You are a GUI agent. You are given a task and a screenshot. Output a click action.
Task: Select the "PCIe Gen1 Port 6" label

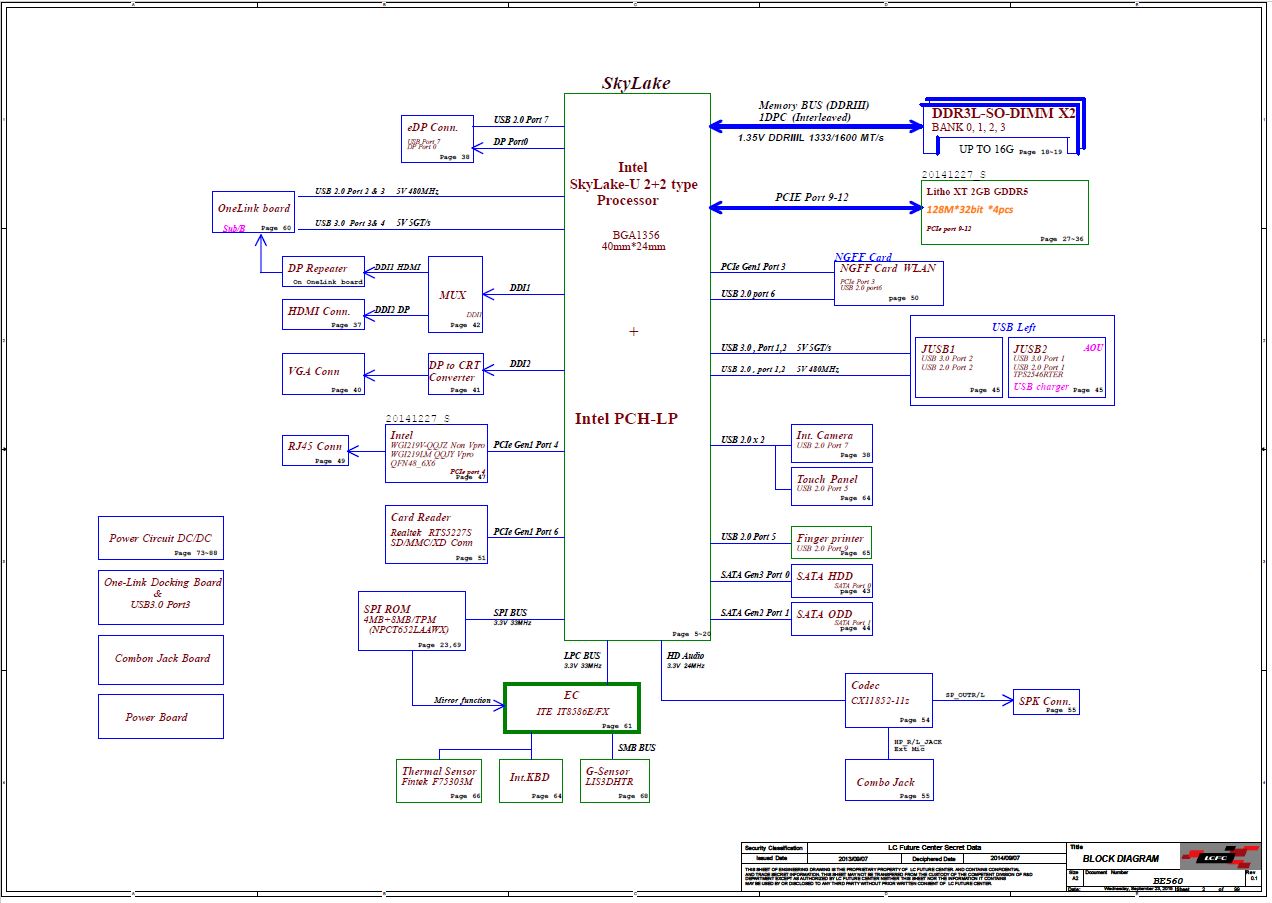pyautogui.click(x=526, y=531)
